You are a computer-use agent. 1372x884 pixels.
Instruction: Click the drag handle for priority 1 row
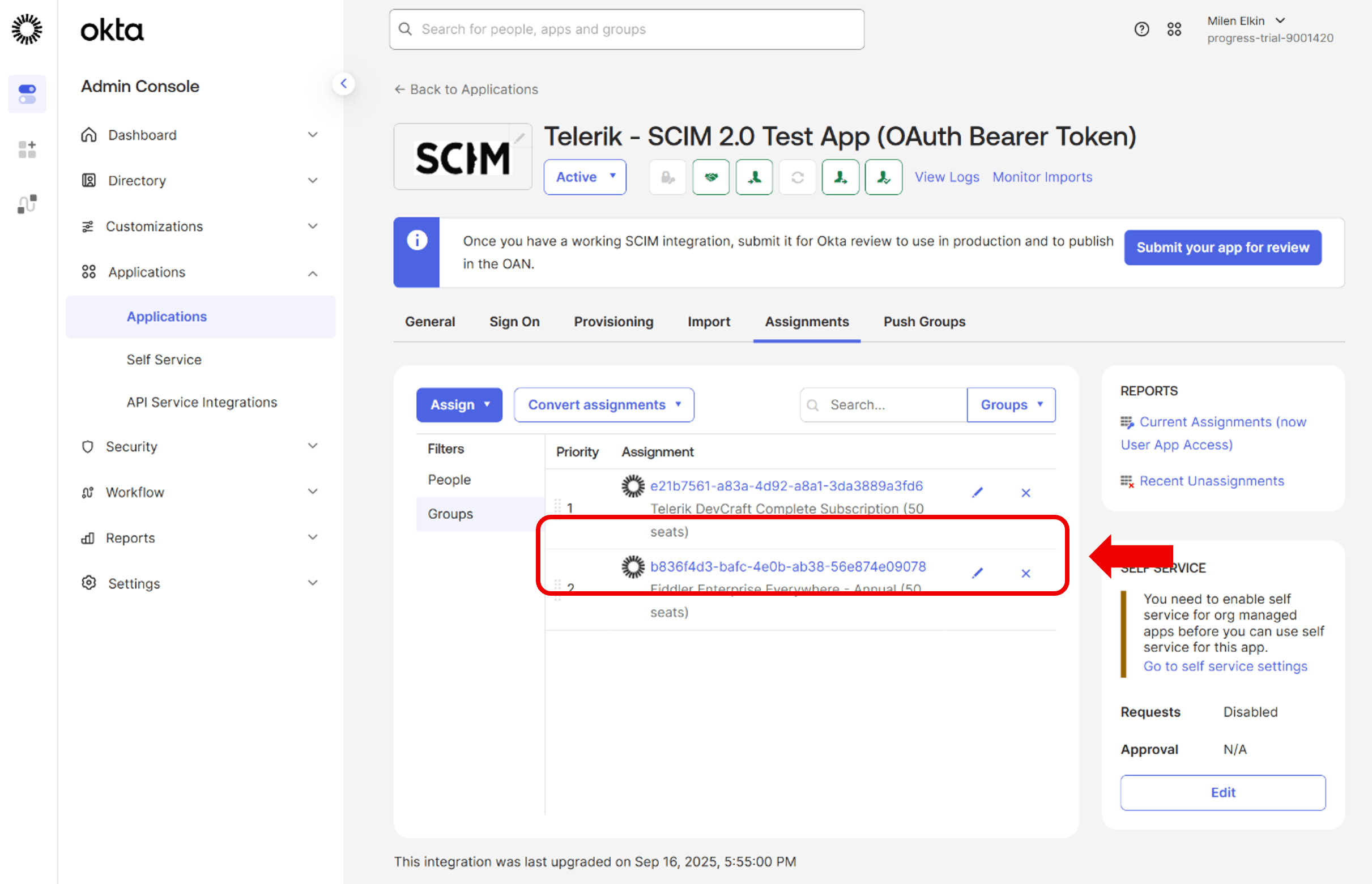[557, 506]
